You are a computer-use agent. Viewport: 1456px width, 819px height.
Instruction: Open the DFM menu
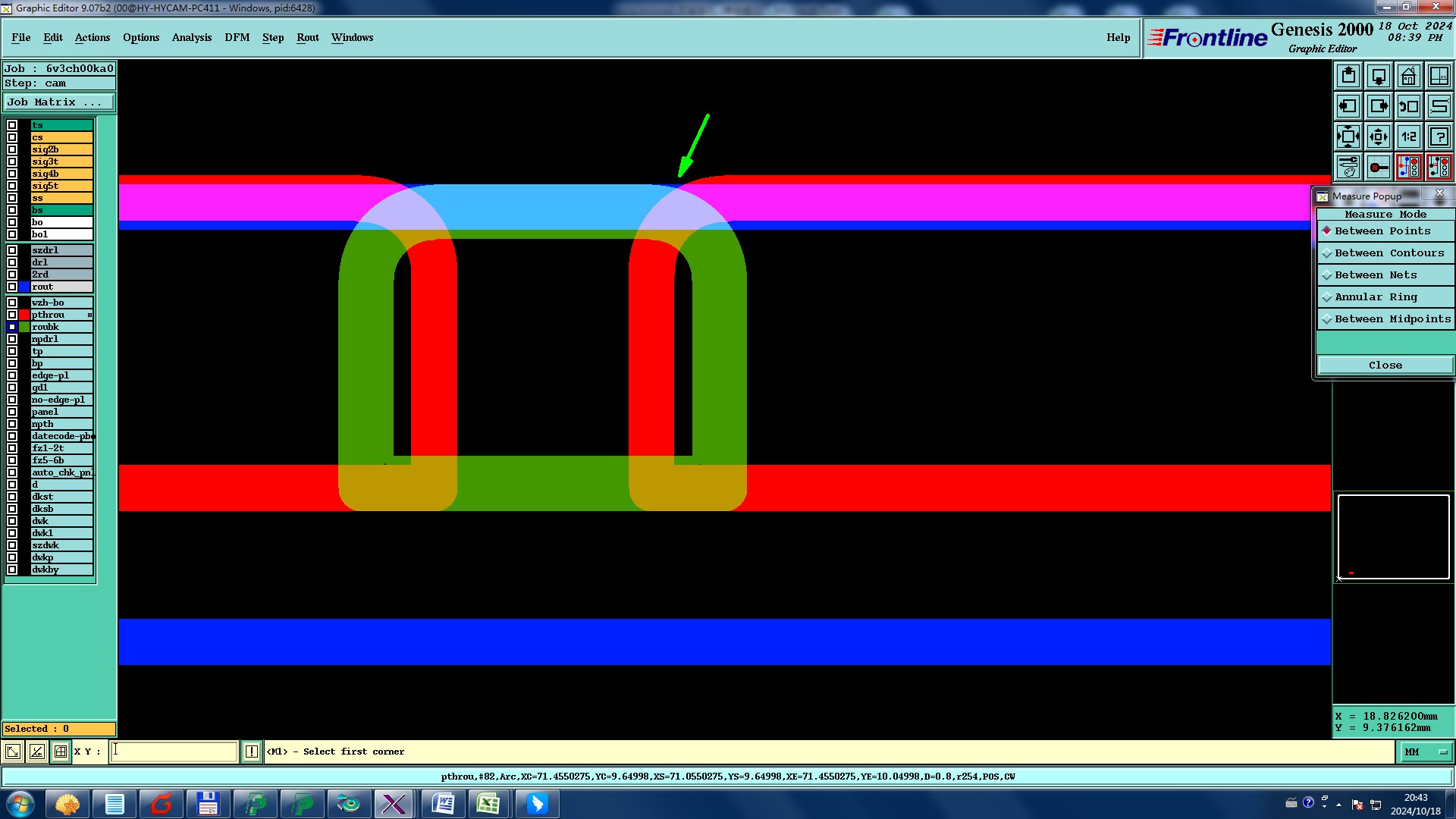[237, 37]
